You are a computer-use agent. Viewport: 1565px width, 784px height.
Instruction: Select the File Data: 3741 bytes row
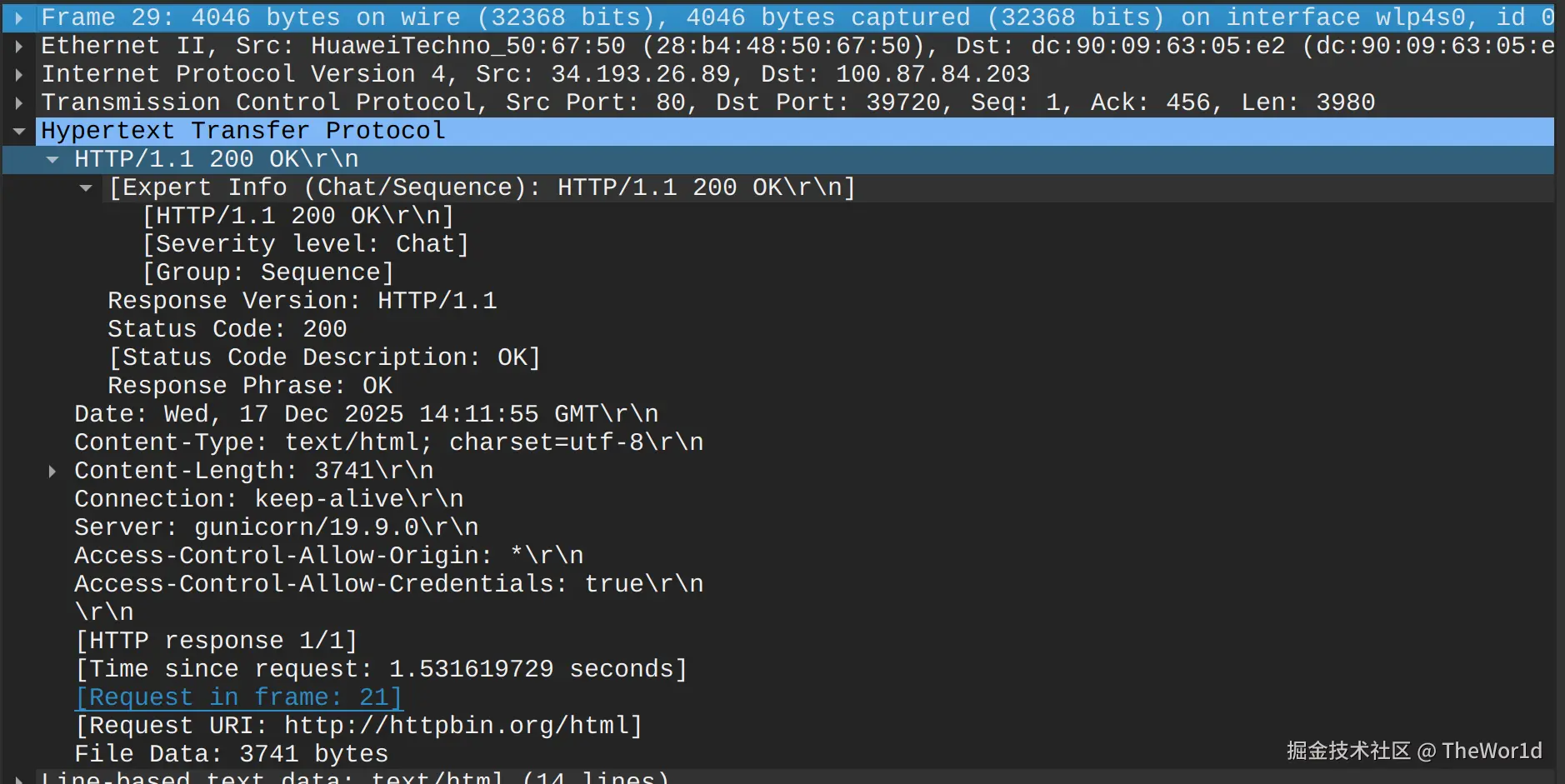point(231,754)
